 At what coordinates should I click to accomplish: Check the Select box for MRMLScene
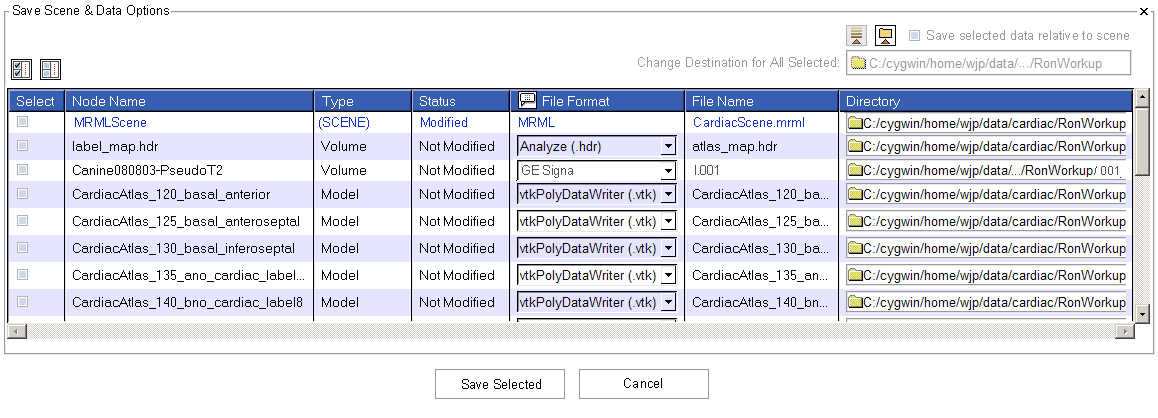pyautogui.click(x=23, y=121)
